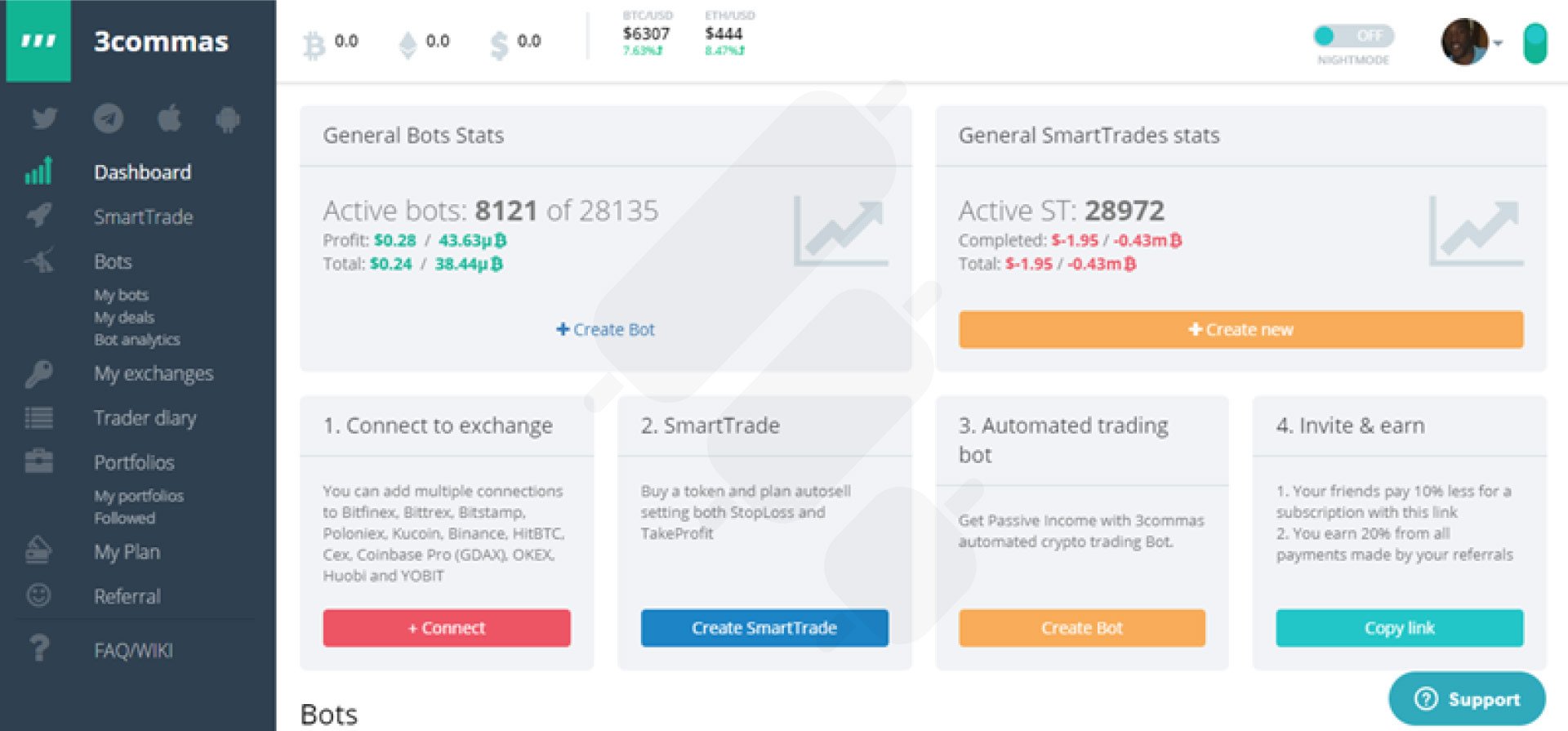Click the Copy link button
The width and height of the screenshot is (1568, 731).
(1400, 627)
